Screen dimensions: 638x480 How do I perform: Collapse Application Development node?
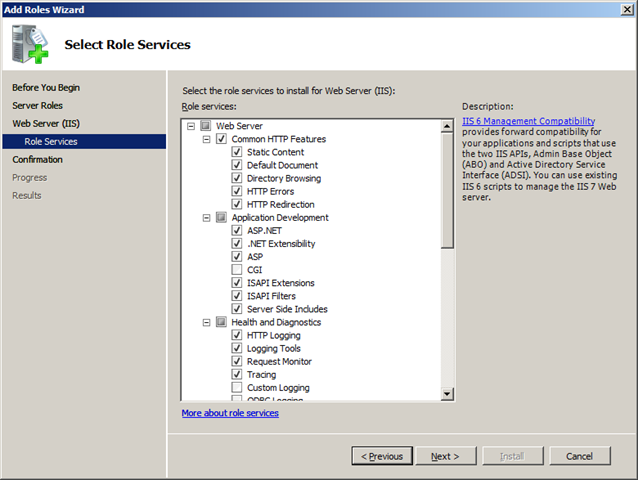tap(206, 218)
